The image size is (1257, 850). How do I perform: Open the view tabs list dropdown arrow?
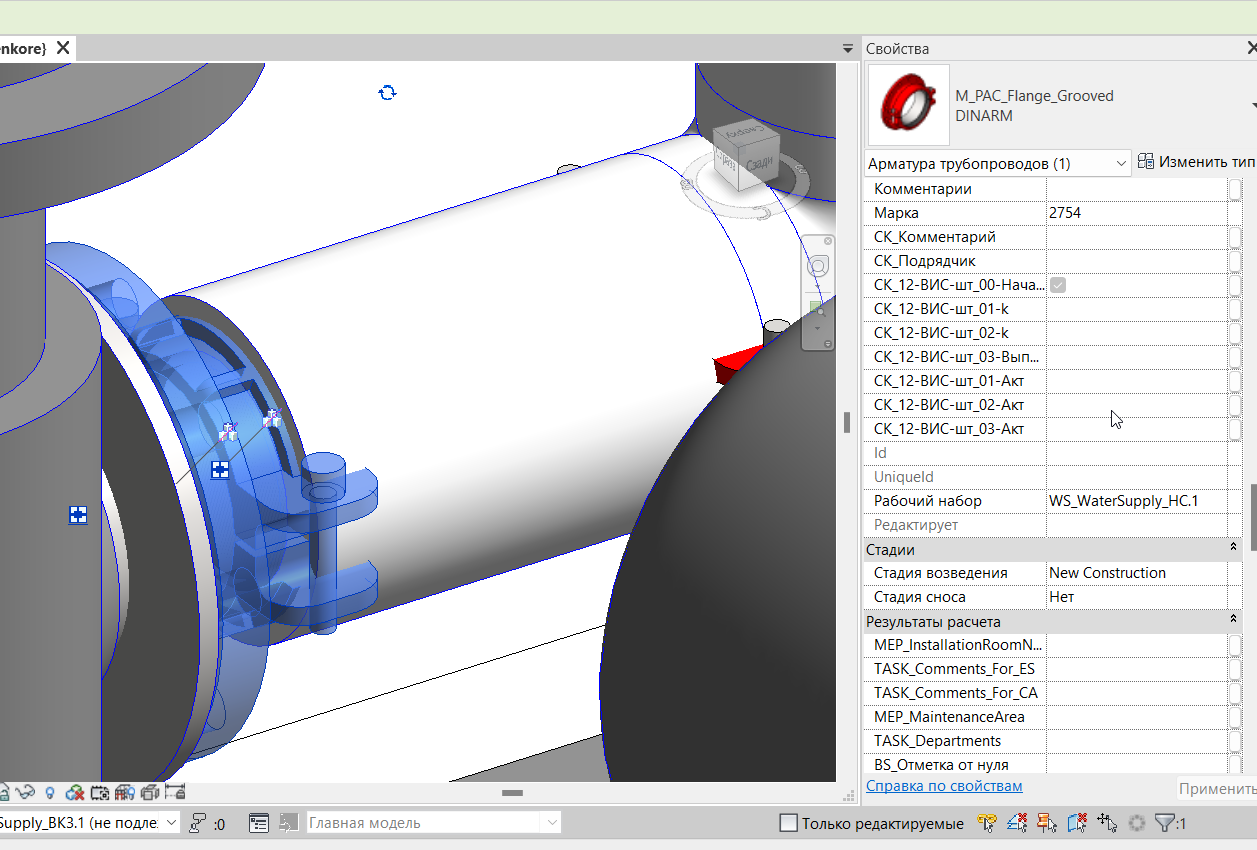point(847,48)
